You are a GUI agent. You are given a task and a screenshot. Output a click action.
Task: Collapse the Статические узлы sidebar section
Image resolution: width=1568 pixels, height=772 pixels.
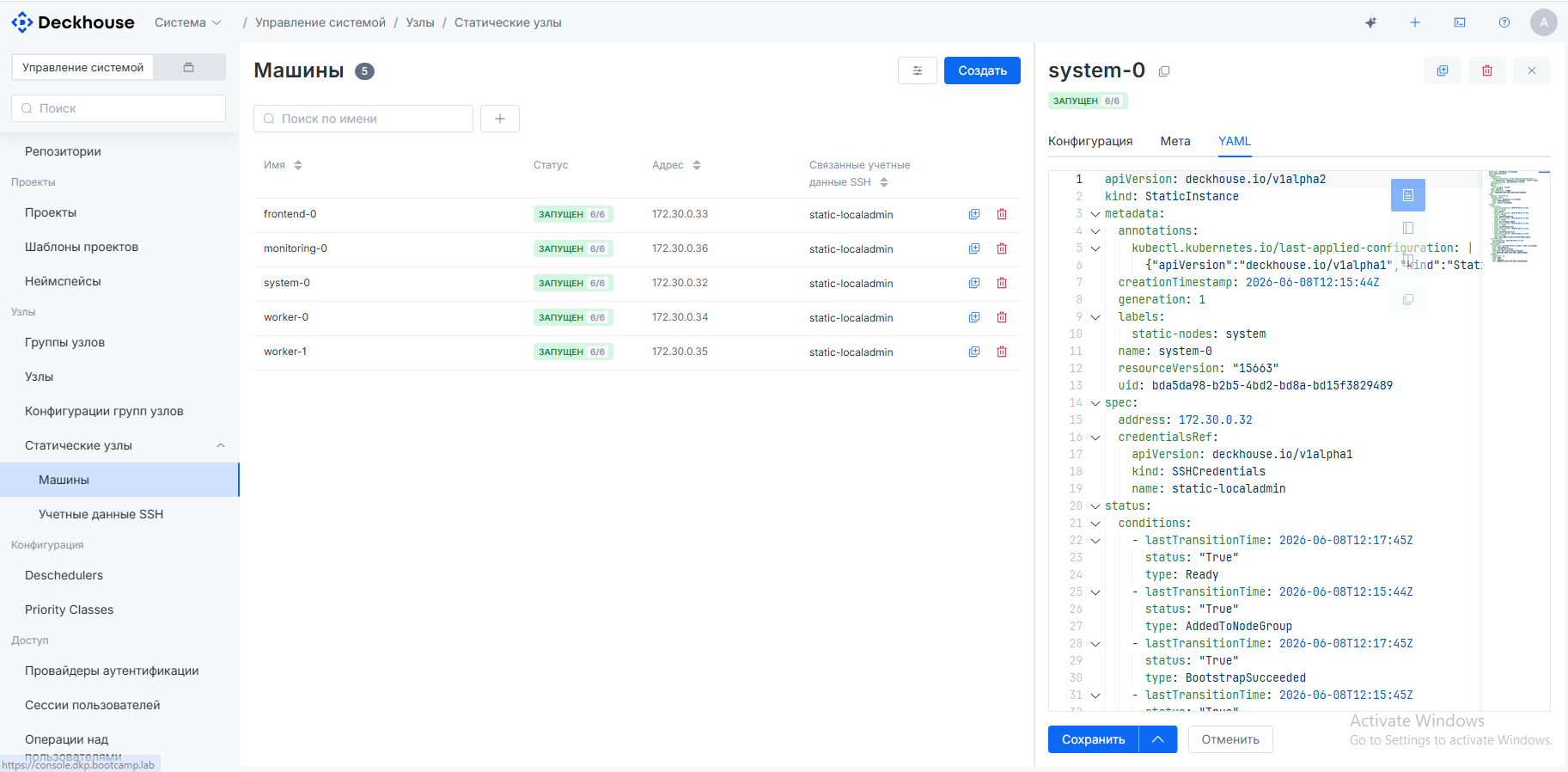click(221, 445)
